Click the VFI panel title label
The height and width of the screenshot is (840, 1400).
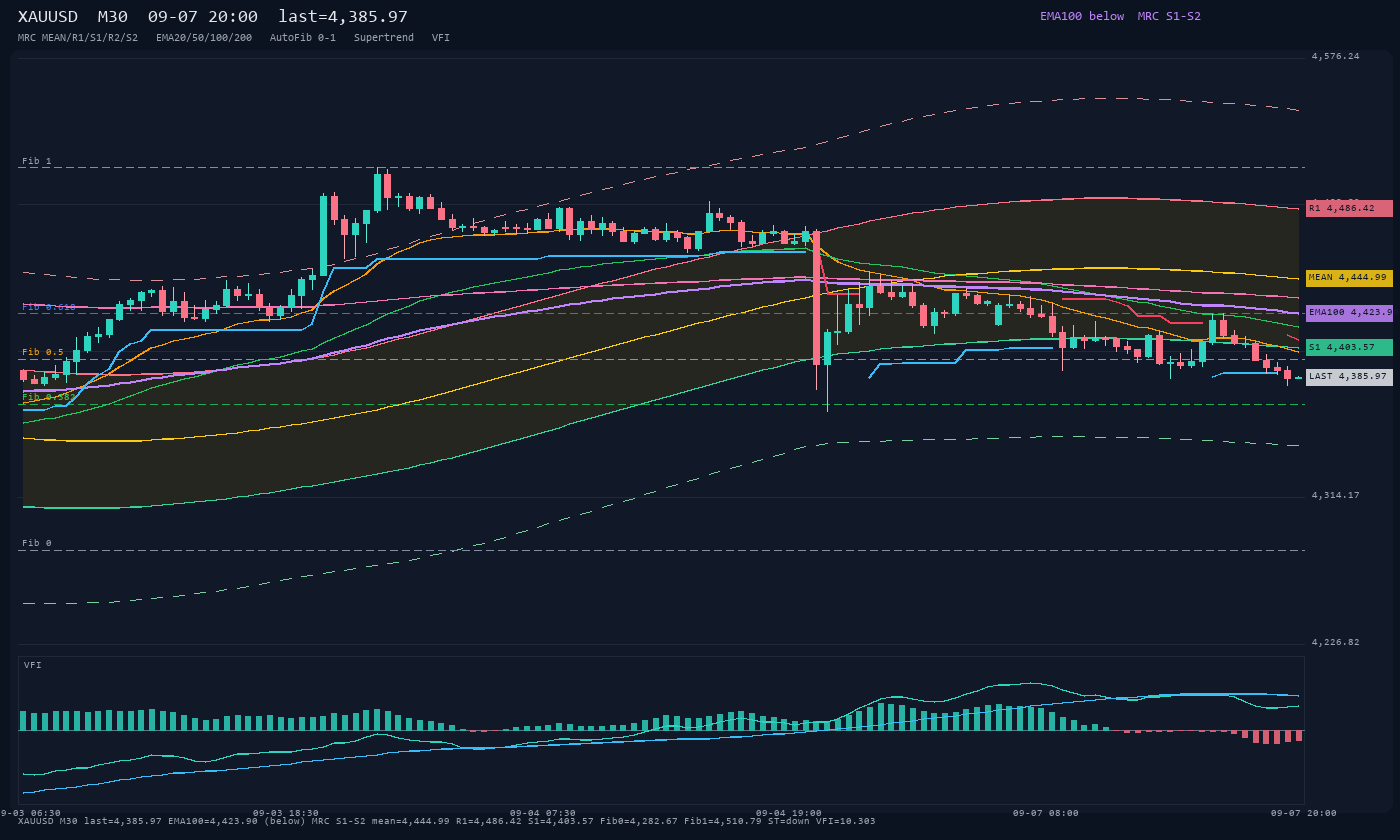tap(33, 665)
